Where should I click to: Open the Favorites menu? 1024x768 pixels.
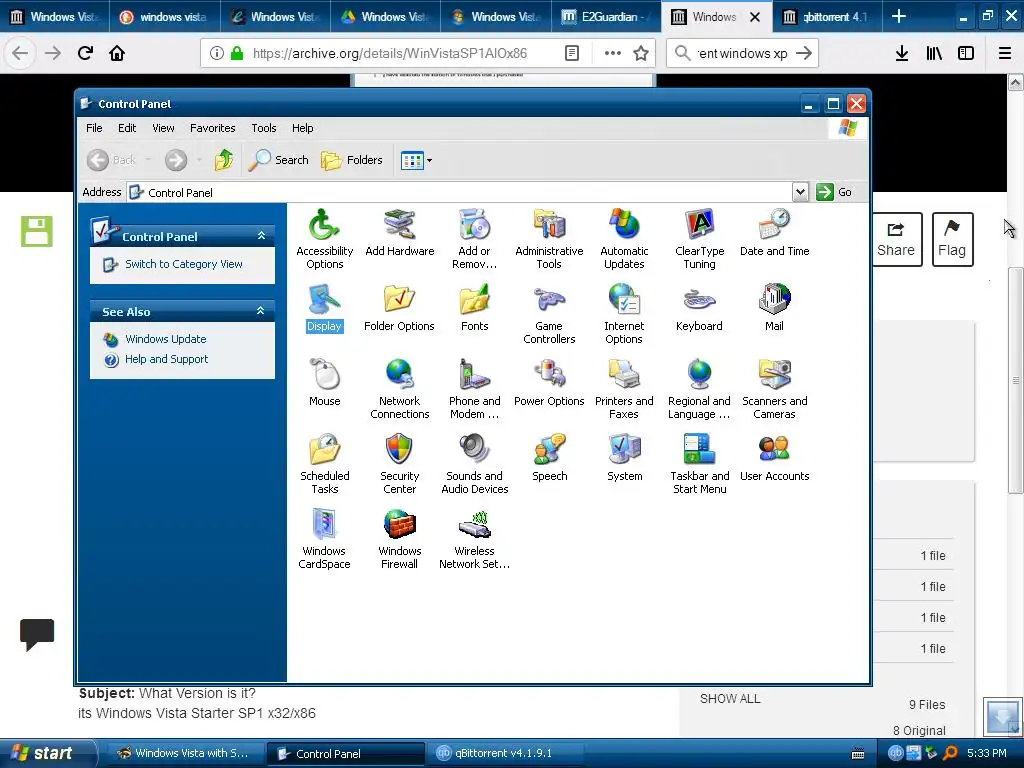tap(212, 128)
